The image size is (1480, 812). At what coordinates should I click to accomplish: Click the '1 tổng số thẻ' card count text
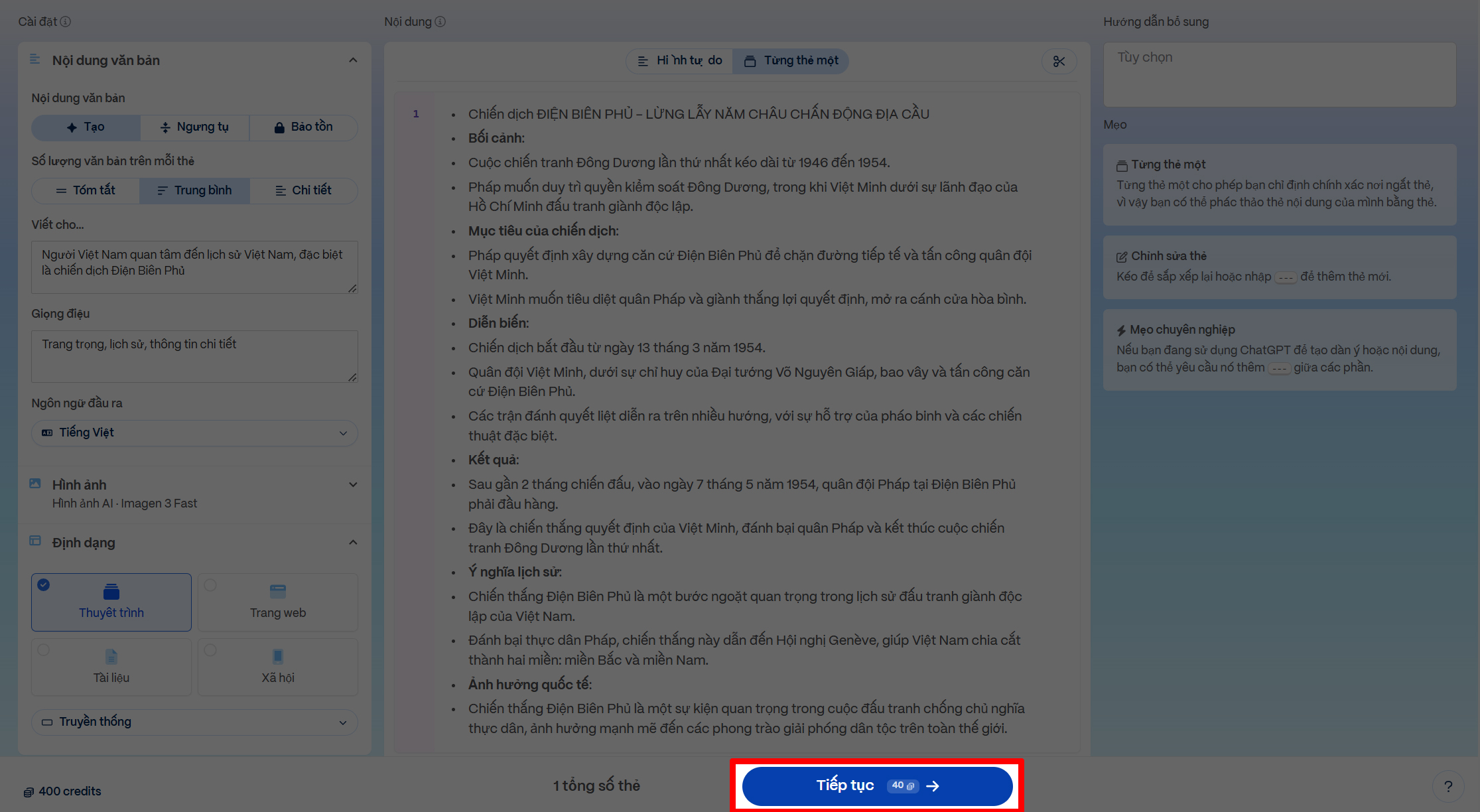[596, 786]
